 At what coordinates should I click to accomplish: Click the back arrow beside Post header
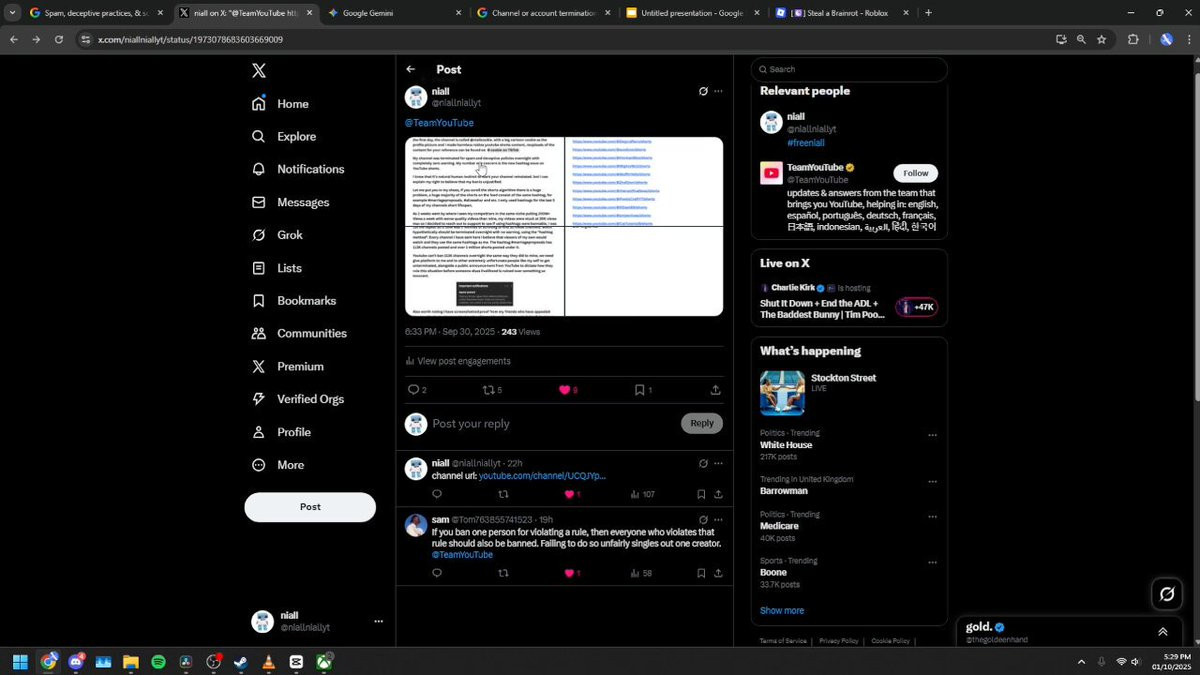point(411,69)
